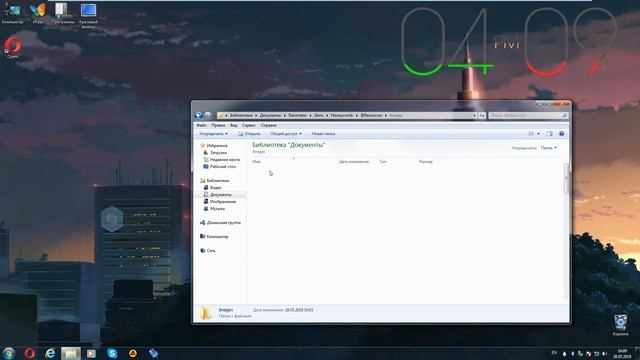
Task: Click the search magnifier icon
Action: click(565, 116)
